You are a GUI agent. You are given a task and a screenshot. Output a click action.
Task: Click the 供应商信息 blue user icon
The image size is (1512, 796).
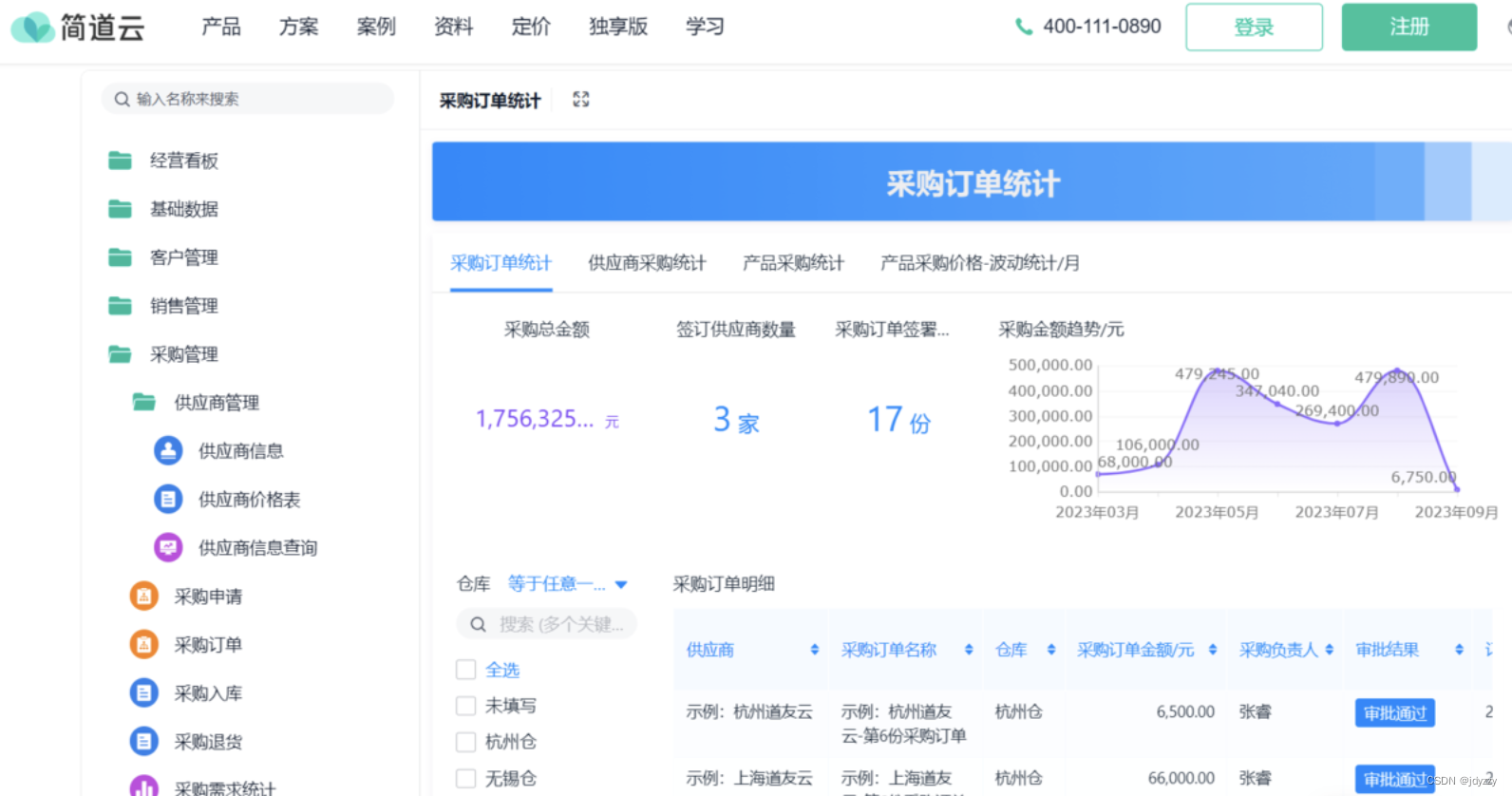[x=168, y=450]
